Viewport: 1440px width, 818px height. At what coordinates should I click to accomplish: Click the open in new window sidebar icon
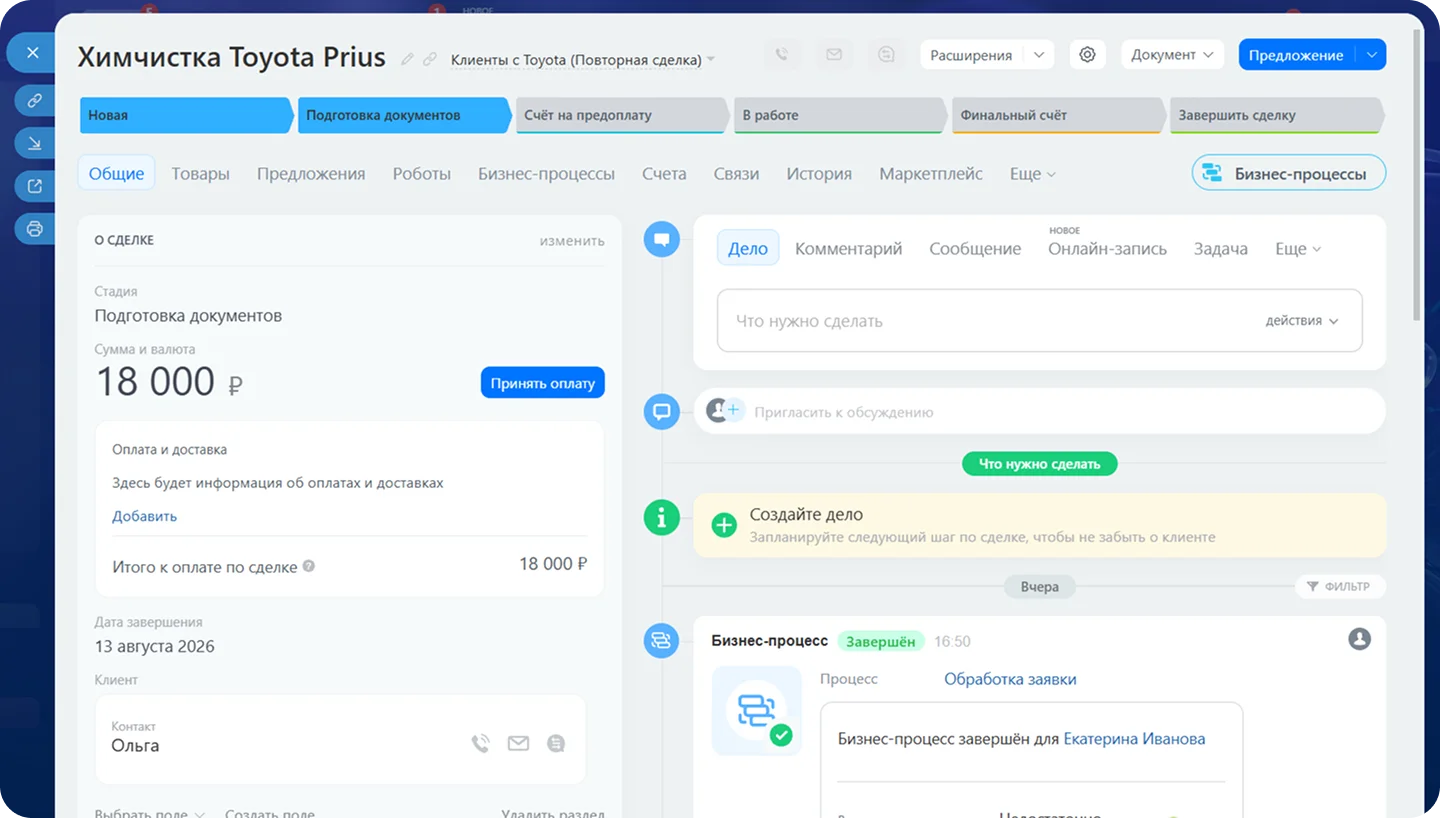(35, 186)
